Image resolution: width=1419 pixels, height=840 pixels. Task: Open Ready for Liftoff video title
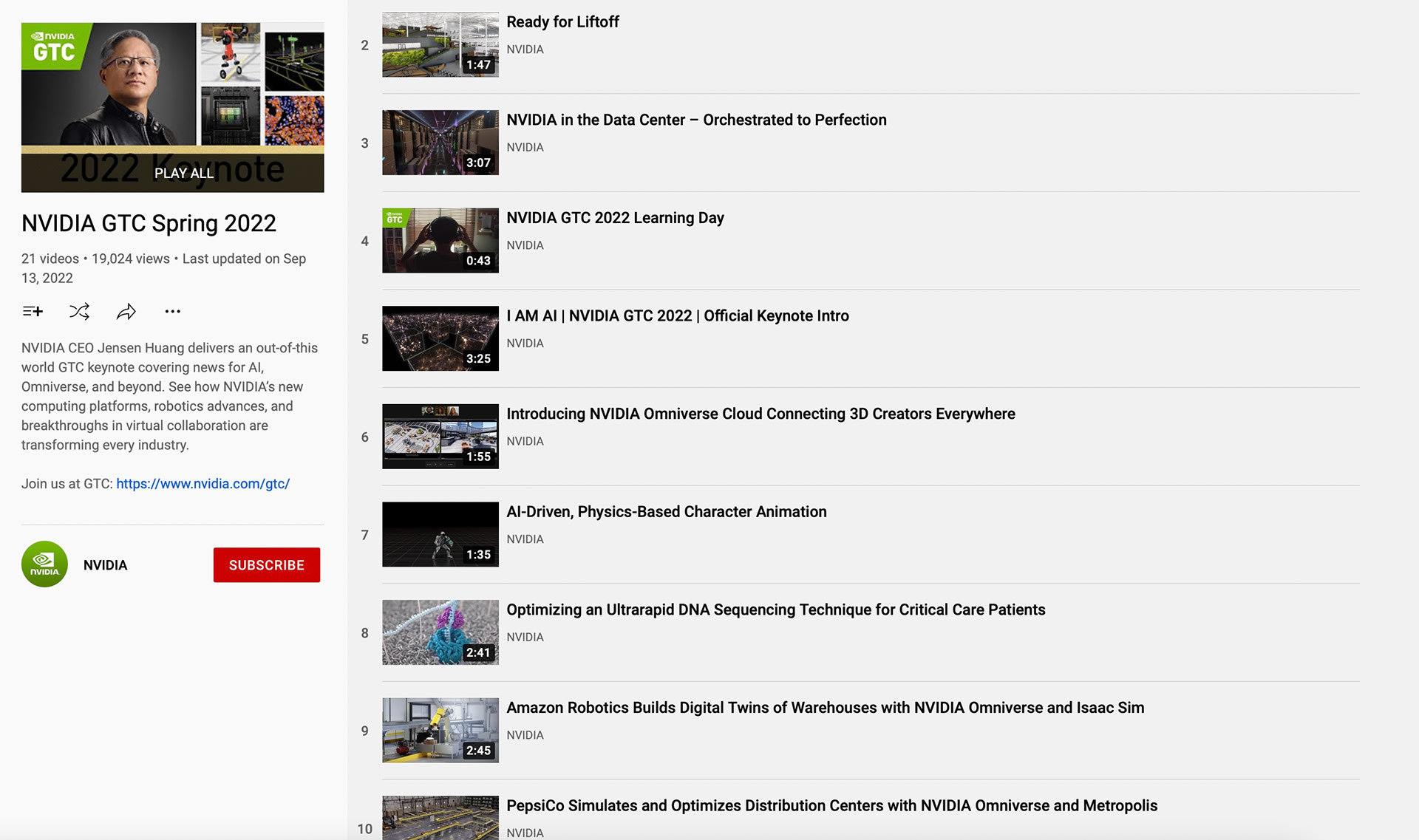(562, 22)
